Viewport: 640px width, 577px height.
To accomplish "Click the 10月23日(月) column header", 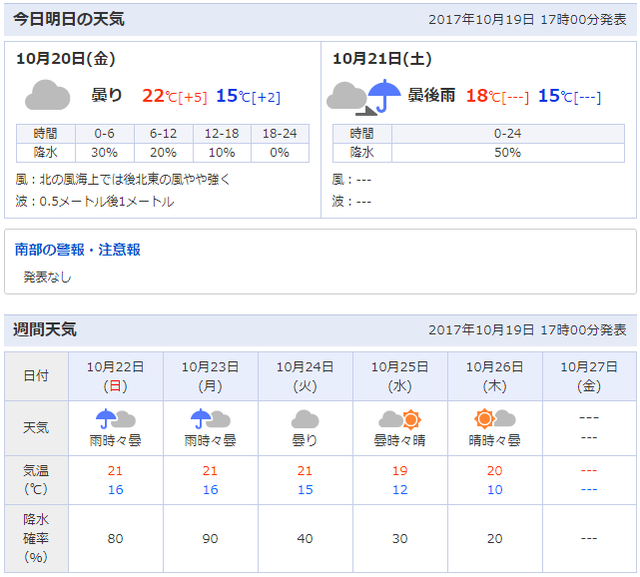I will pyautogui.click(x=210, y=376).
